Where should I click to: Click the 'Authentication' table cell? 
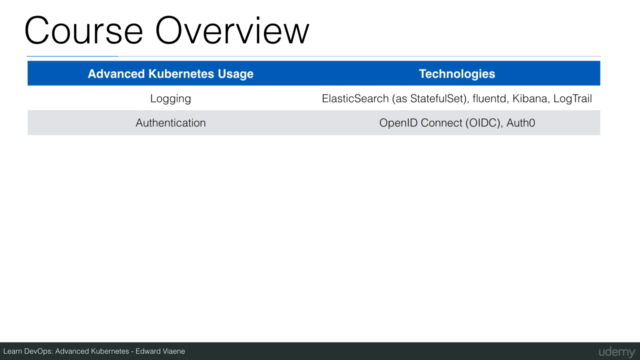tap(171, 123)
